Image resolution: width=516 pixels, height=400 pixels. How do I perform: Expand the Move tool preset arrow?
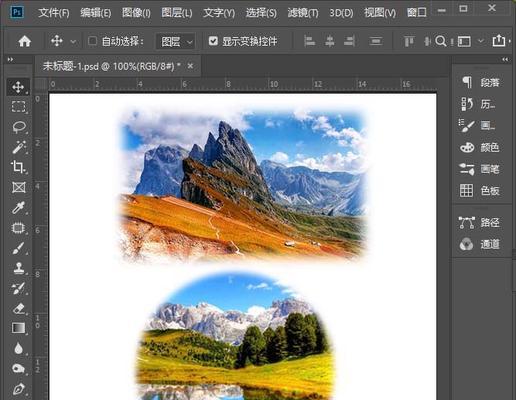coord(73,42)
